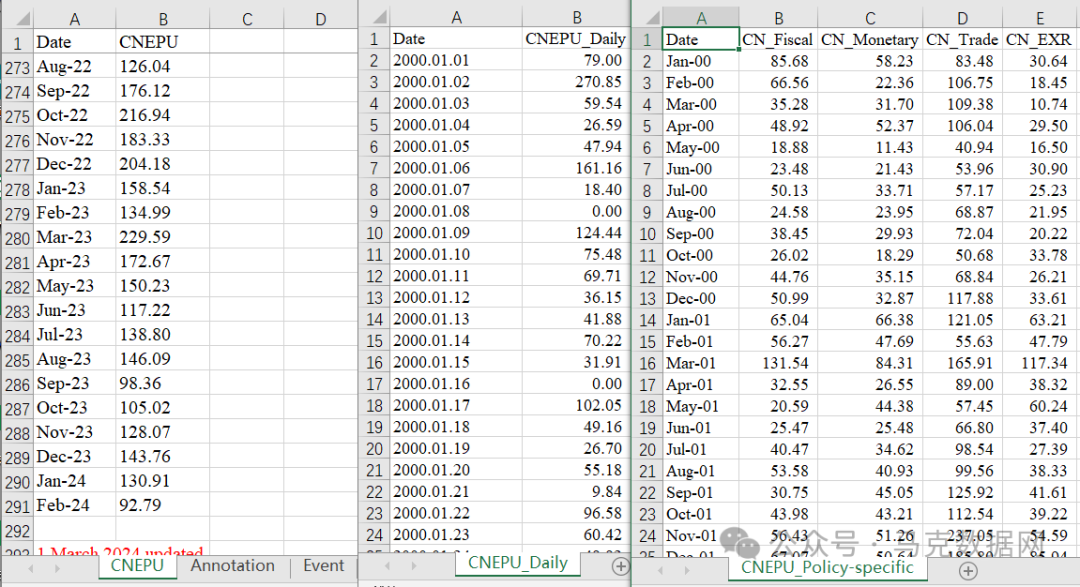Select column C header in the CNEPU sheet

point(247,19)
